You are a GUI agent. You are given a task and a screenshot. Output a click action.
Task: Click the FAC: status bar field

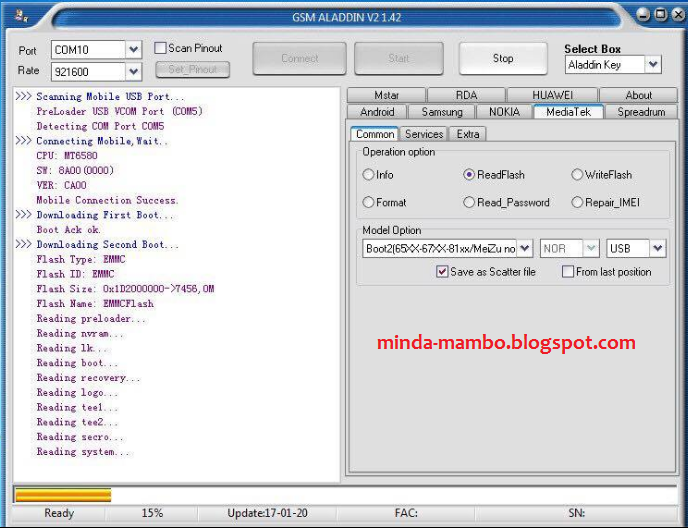[406, 513]
